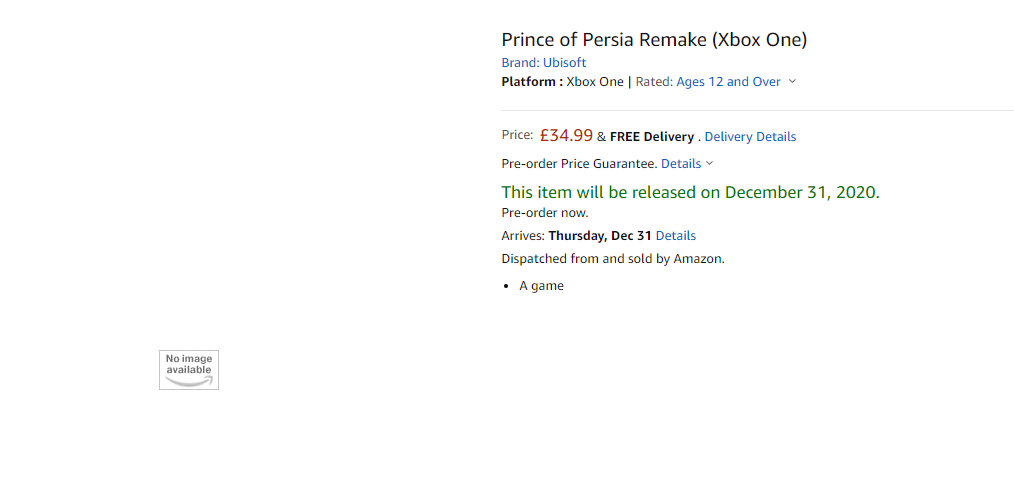Click the green release date announcement text
Screen dimensions: 1014x495
690,192
